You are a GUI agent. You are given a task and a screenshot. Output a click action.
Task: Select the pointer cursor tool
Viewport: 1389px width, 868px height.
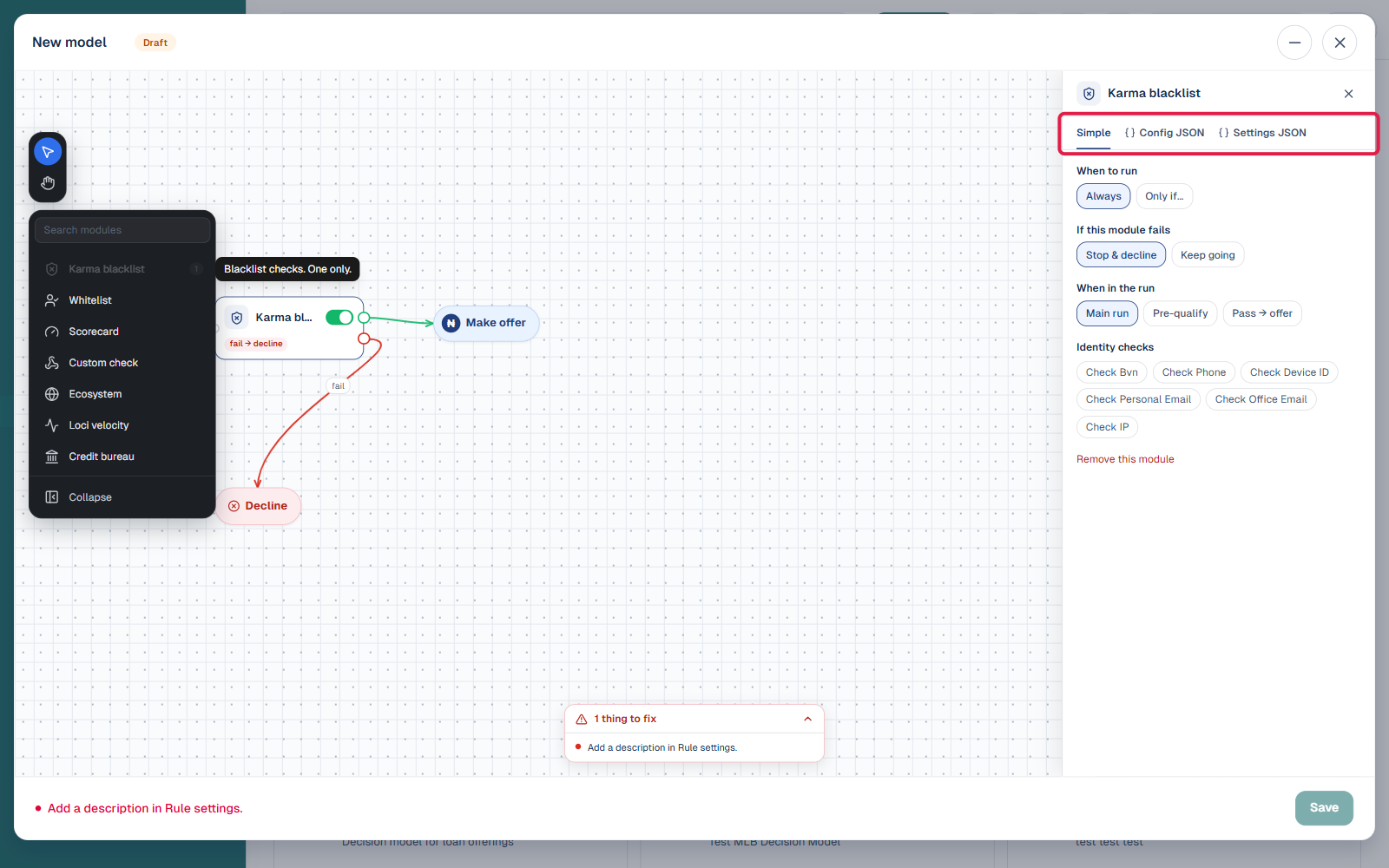click(48, 152)
